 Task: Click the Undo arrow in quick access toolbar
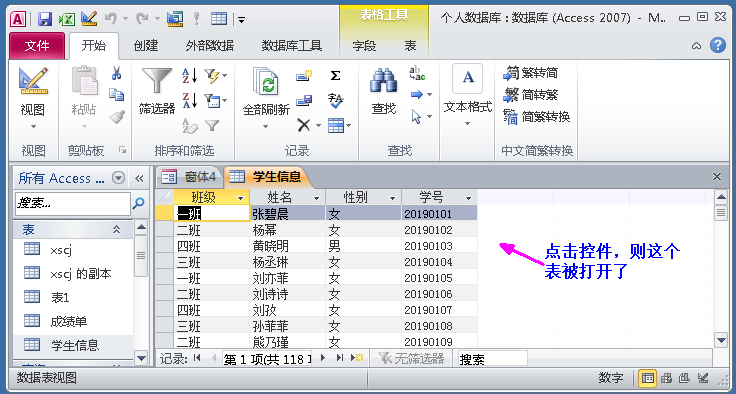tap(111, 19)
